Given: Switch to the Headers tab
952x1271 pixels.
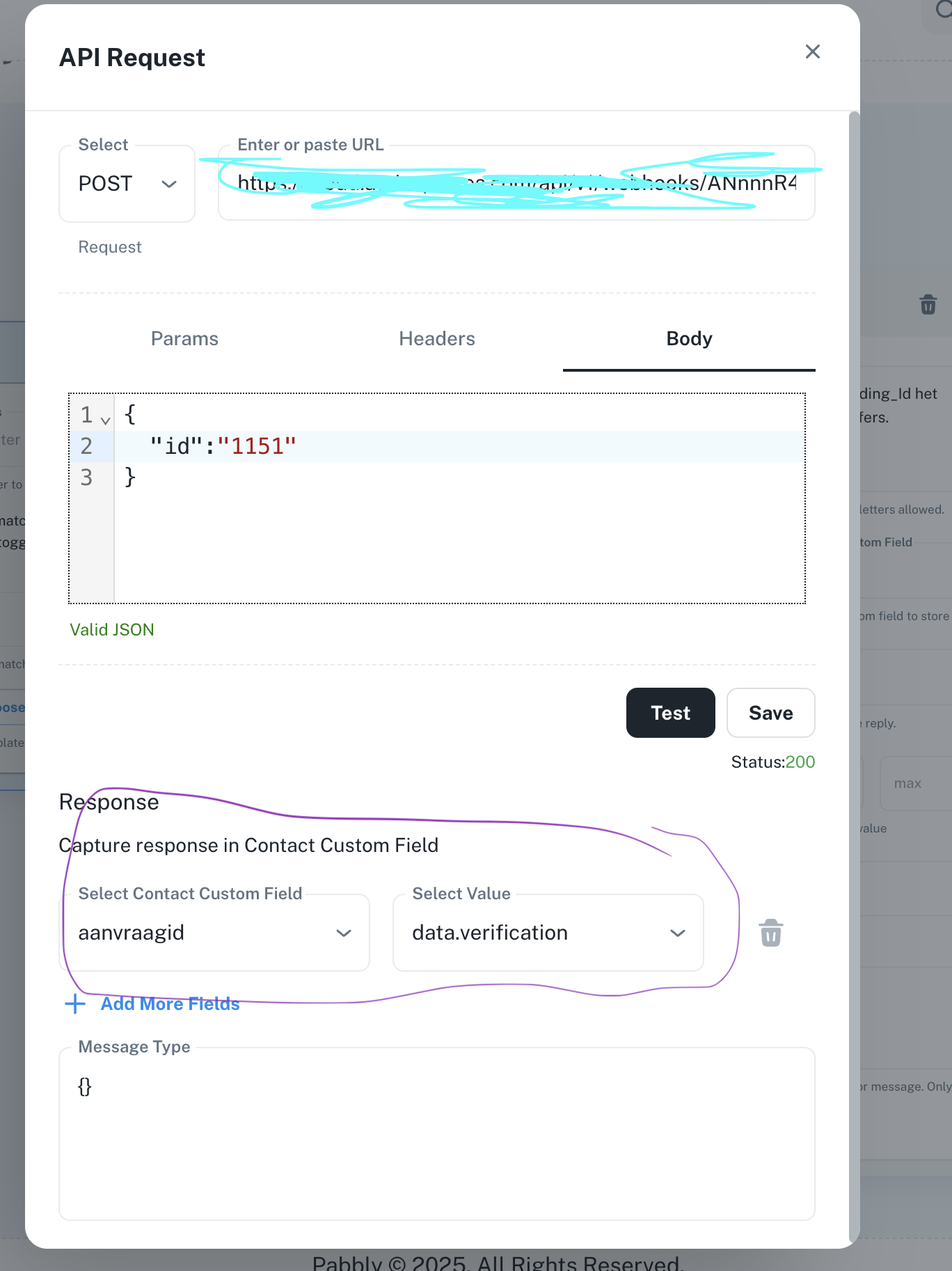Looking at the screenshot, I should point(437,339).
